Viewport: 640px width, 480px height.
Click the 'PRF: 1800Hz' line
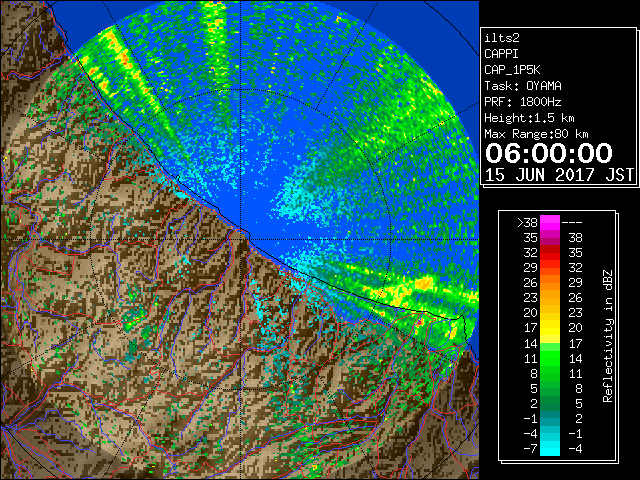click(x=523, y=102)
